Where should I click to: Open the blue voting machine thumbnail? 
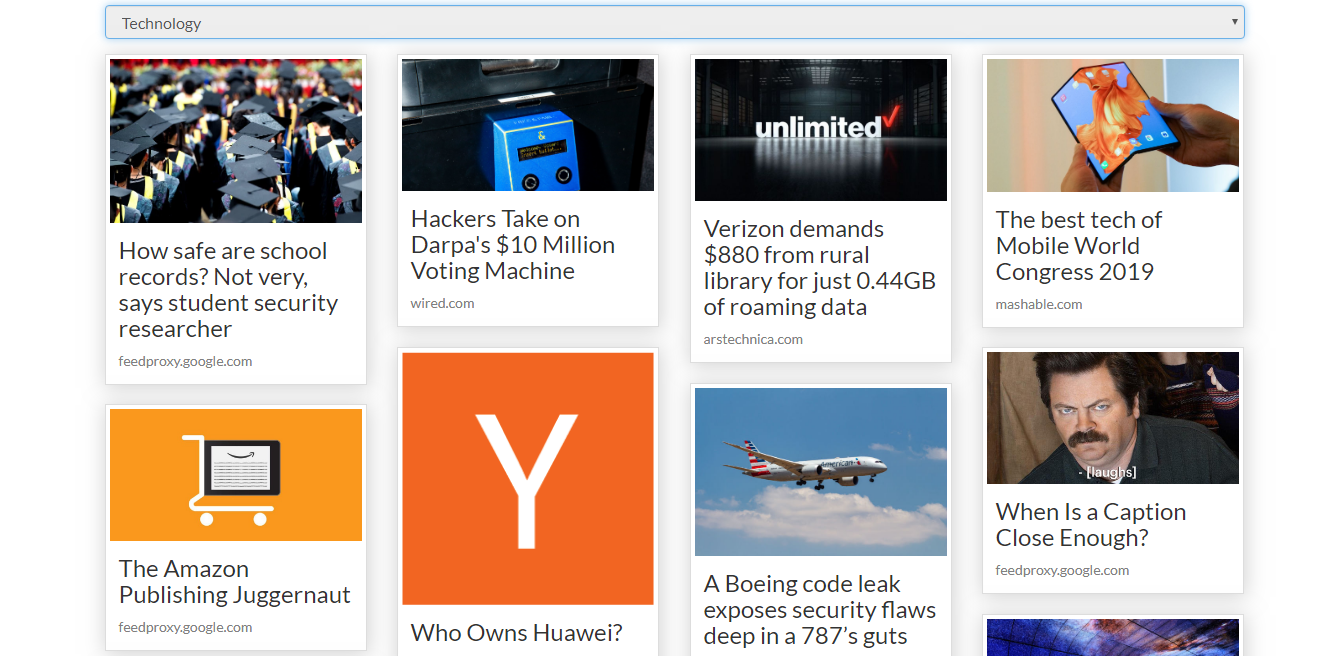(528, 125)
